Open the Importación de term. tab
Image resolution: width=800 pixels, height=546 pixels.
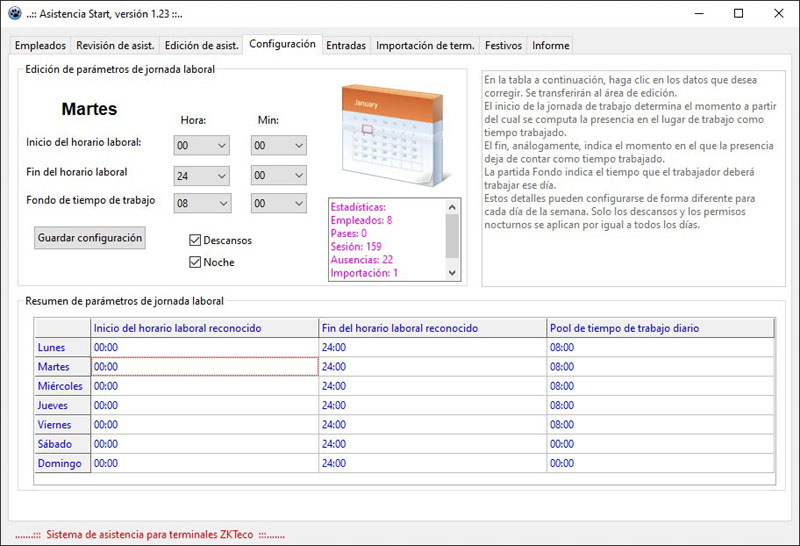(425, 46)
